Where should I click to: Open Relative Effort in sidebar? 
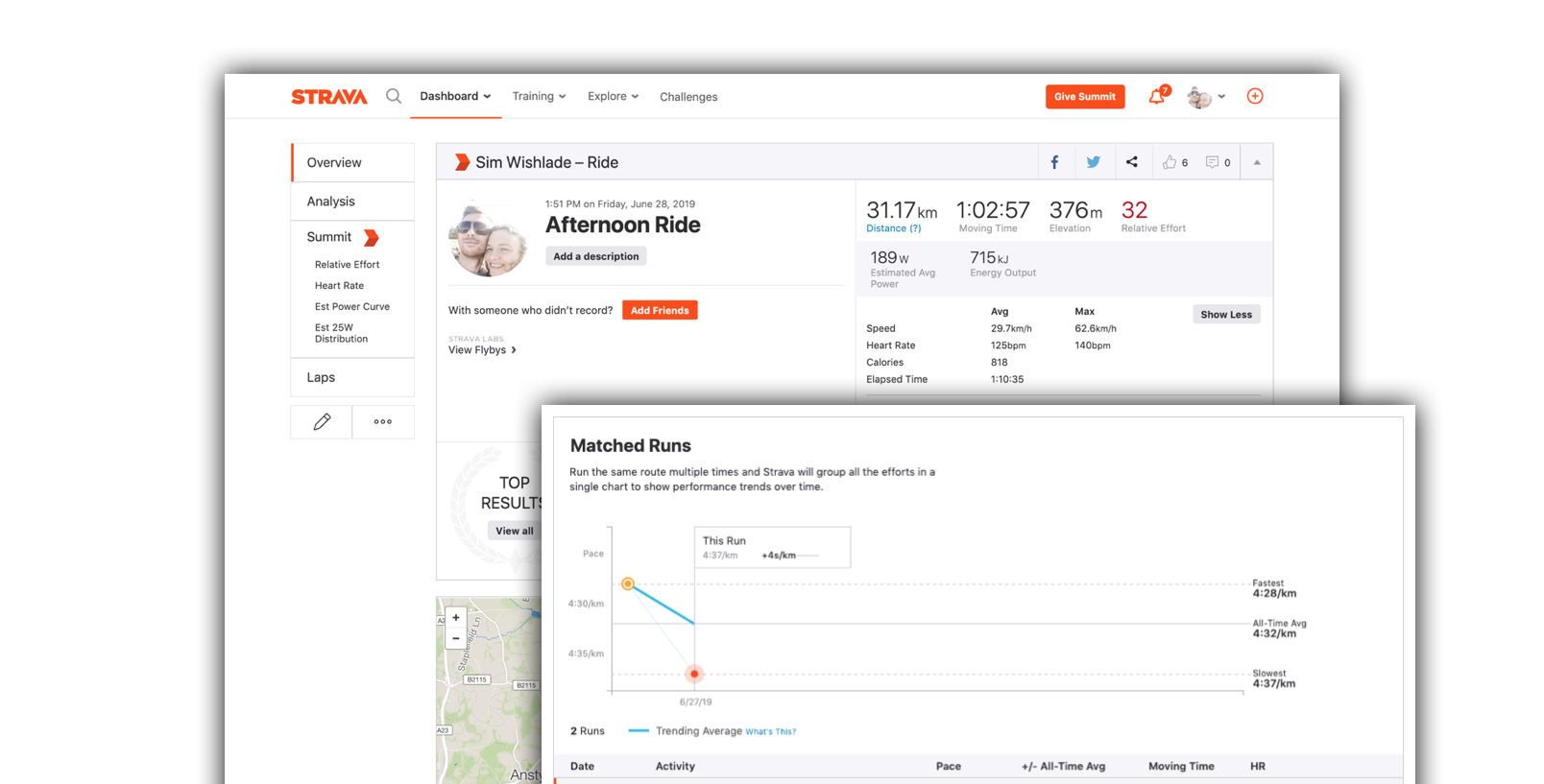pyautogui.click(x=347, y=265)
